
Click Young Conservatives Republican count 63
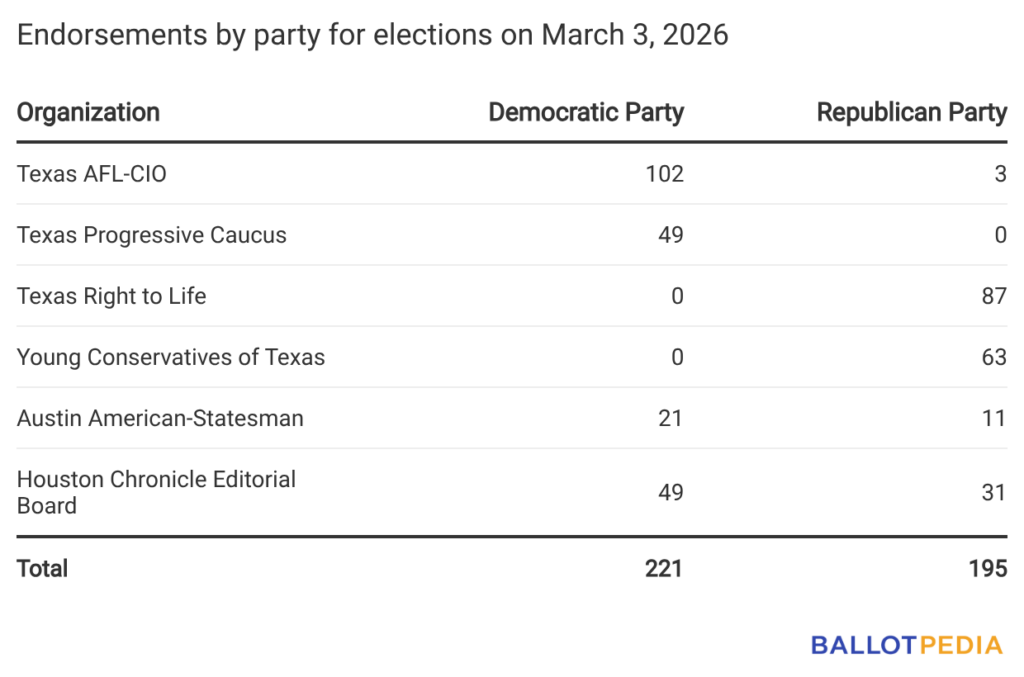point(993,357)
